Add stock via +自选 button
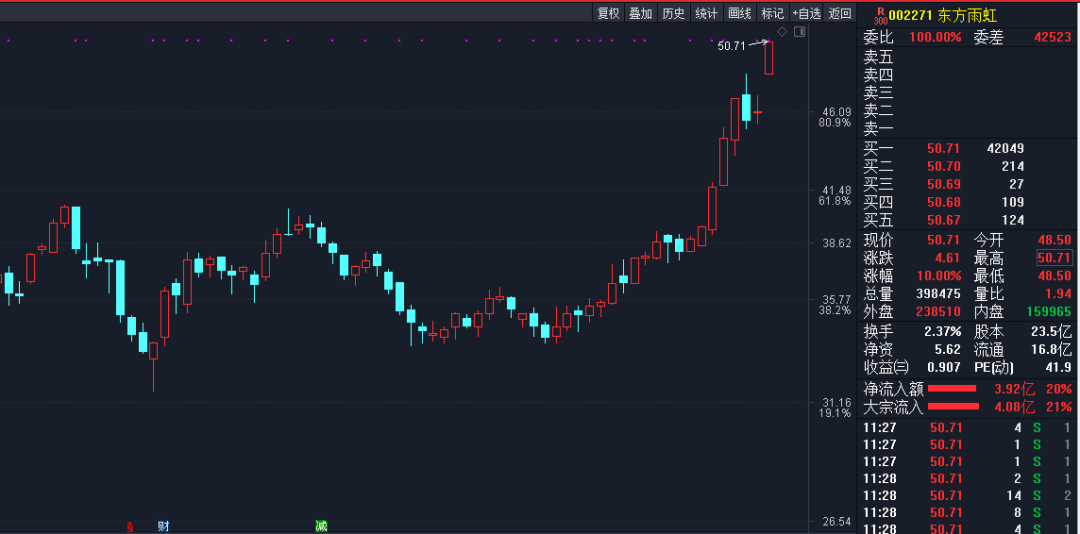Image resolution: width=1080 pixels, height=534 pixels. pyautogui.click(x=807, y=13)
